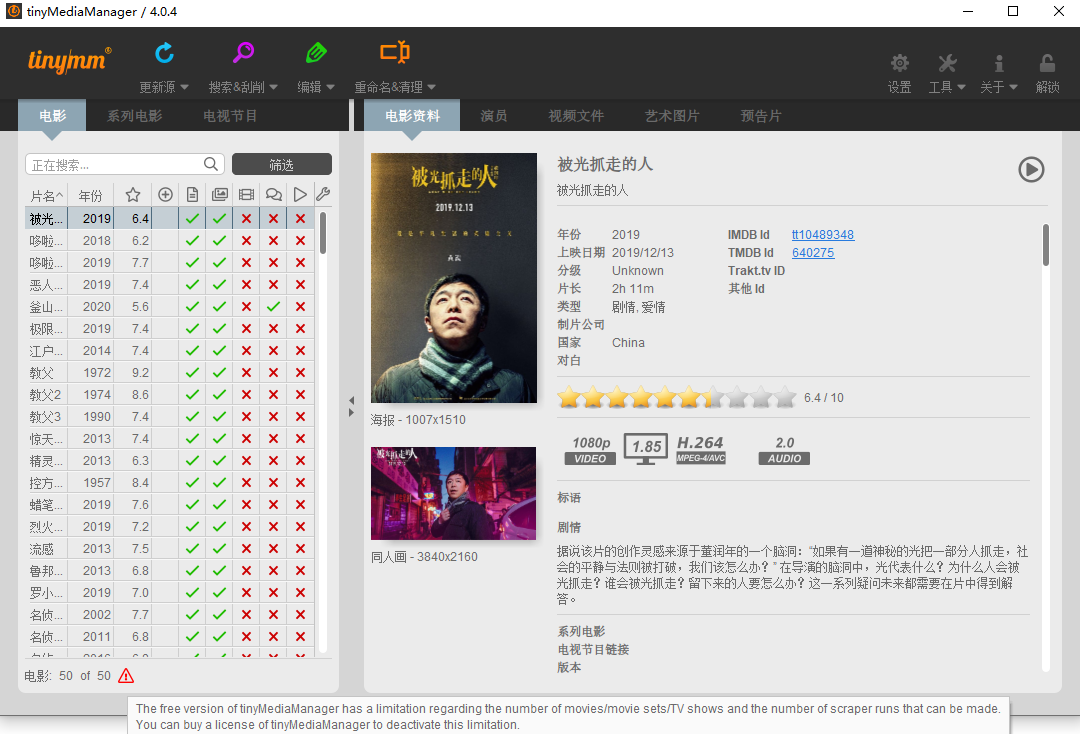Switch to the 电视节目 tab
Image resolution: width=1080 pixels, height=734 pixels.
click(230, 116)
